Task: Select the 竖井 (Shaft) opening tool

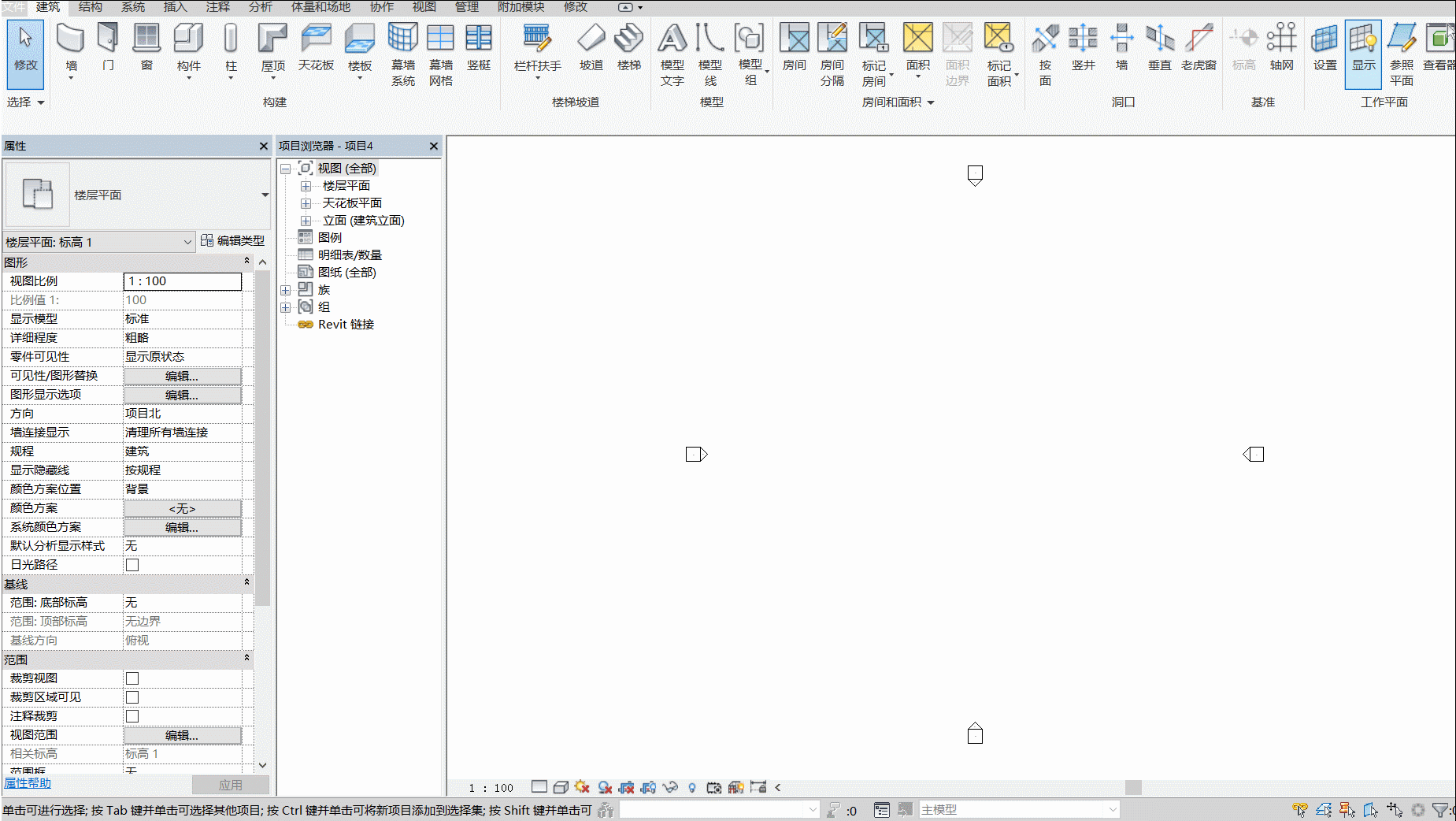Action: pyautogui.click(x=1083, y=47)
